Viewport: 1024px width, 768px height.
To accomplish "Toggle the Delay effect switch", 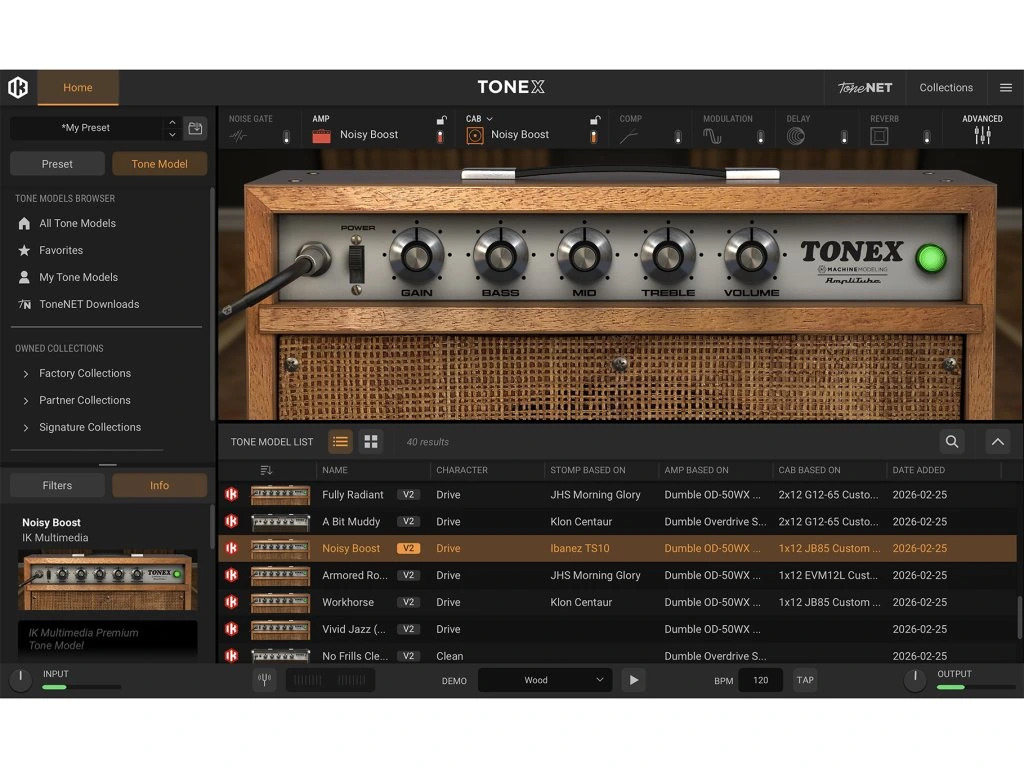I will point(843,136).
